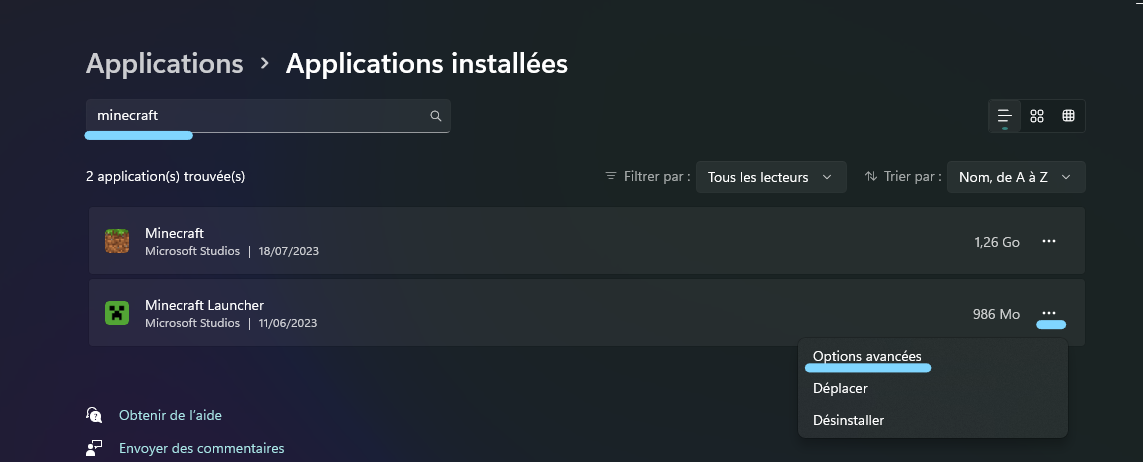Expand the 'Nom, de A à Z' sort dropdown
The width and height of the screenshot is (1143, 462).
coord(1016,177)
